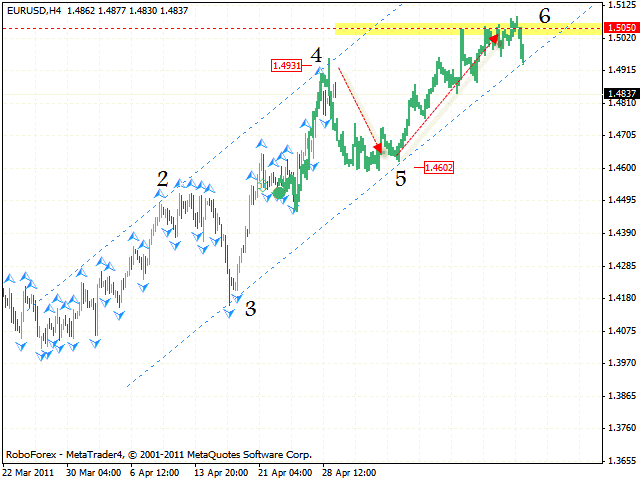This screenshot has height=480, width=640.
Task: Click the 1.4285 value on price axis
Action: pos(621,265)
